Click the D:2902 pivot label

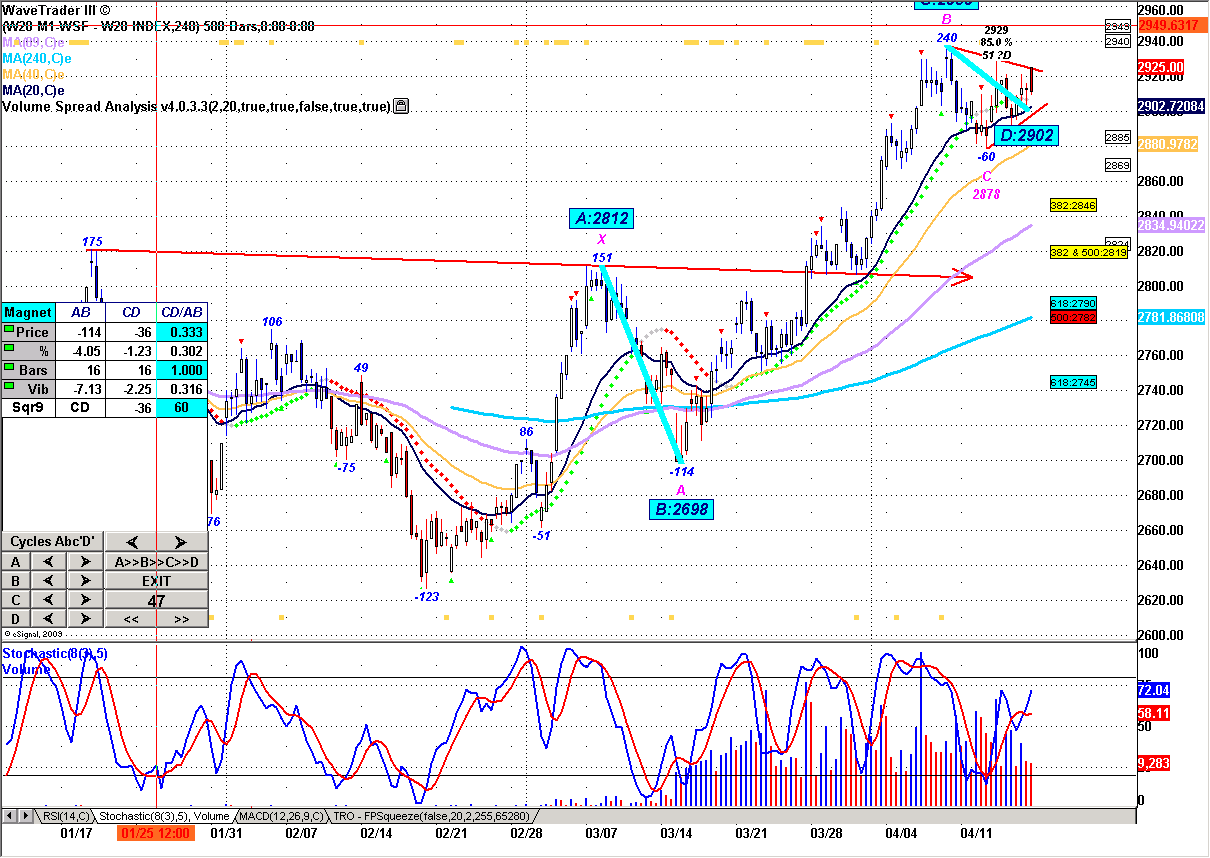click(1026, 135)
